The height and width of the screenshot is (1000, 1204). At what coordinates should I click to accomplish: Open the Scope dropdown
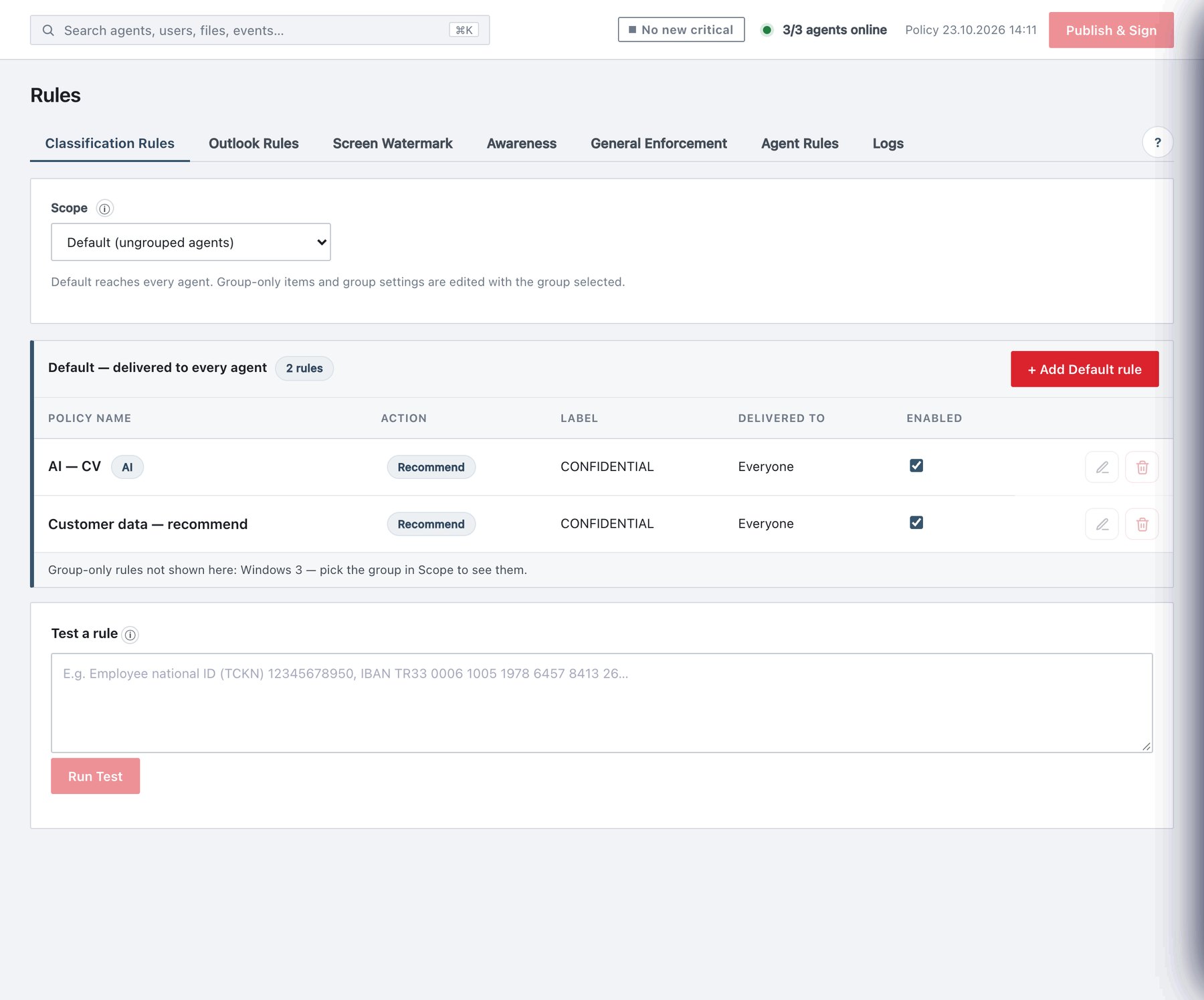click(x=191, y=242)
